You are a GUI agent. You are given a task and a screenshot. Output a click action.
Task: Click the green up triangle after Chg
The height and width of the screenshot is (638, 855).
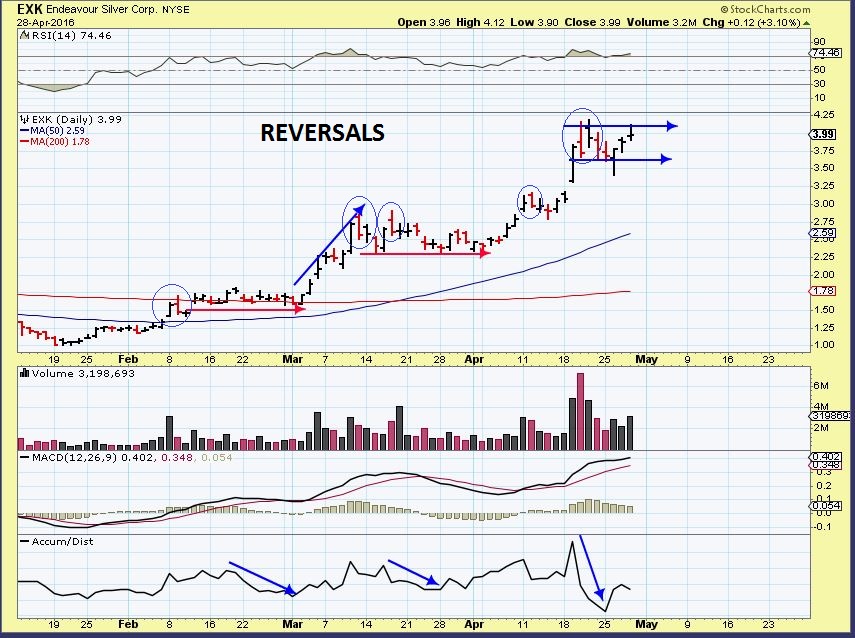pyautogui.click(x=807, y=23)
